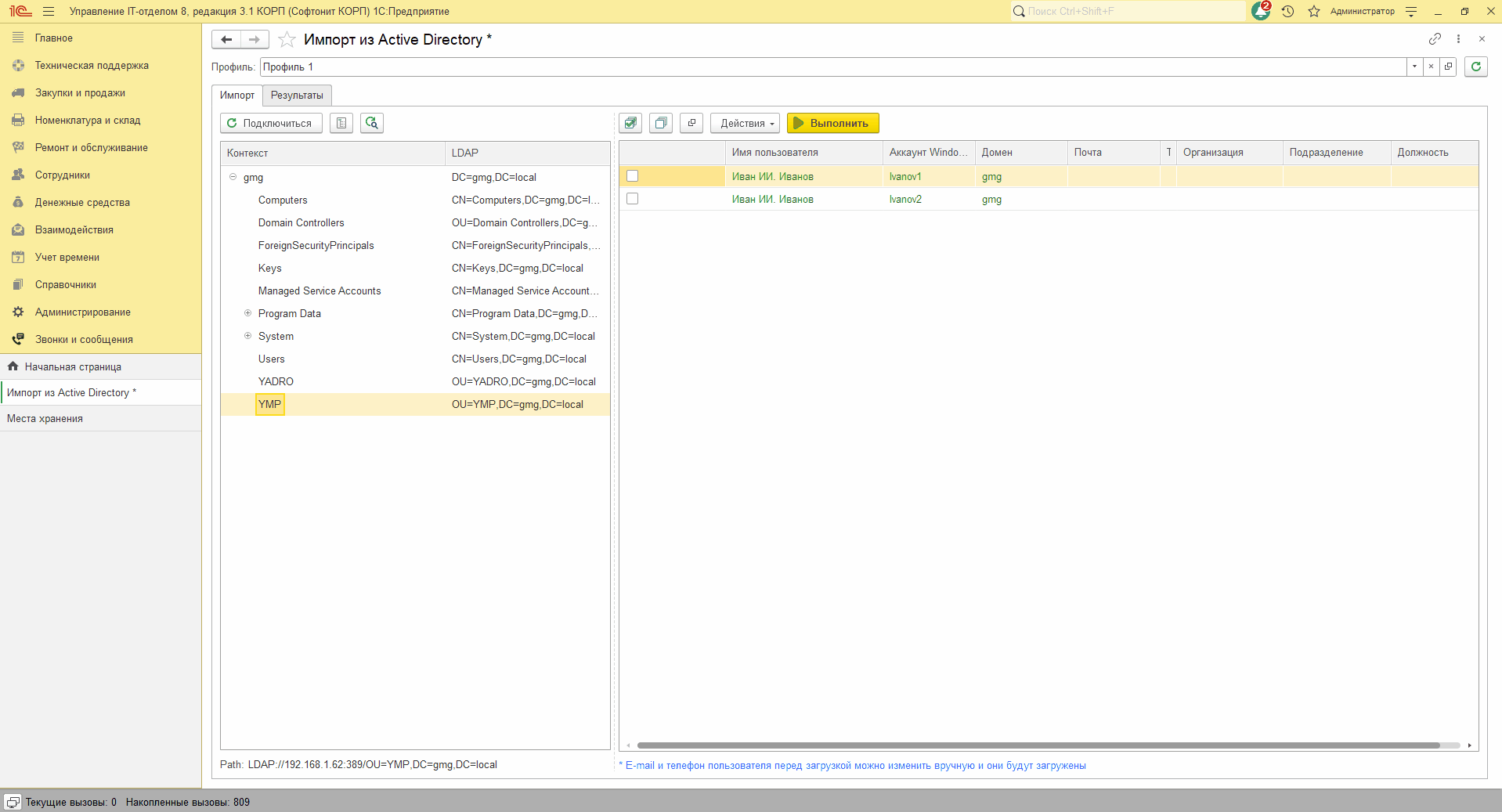Click the Подключиться button
1502x812 pixels.
coord(271,123)
